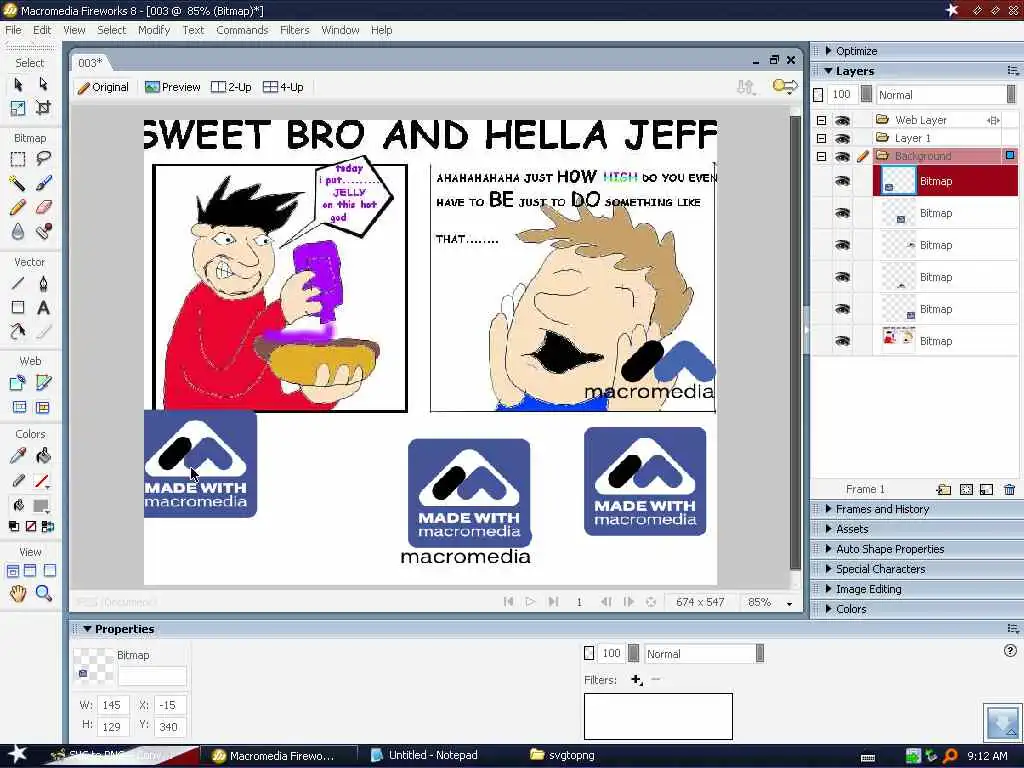This screenshot has width=1024, height=768.
Task: Expand the Optimize panel
Action: point(828,51)
